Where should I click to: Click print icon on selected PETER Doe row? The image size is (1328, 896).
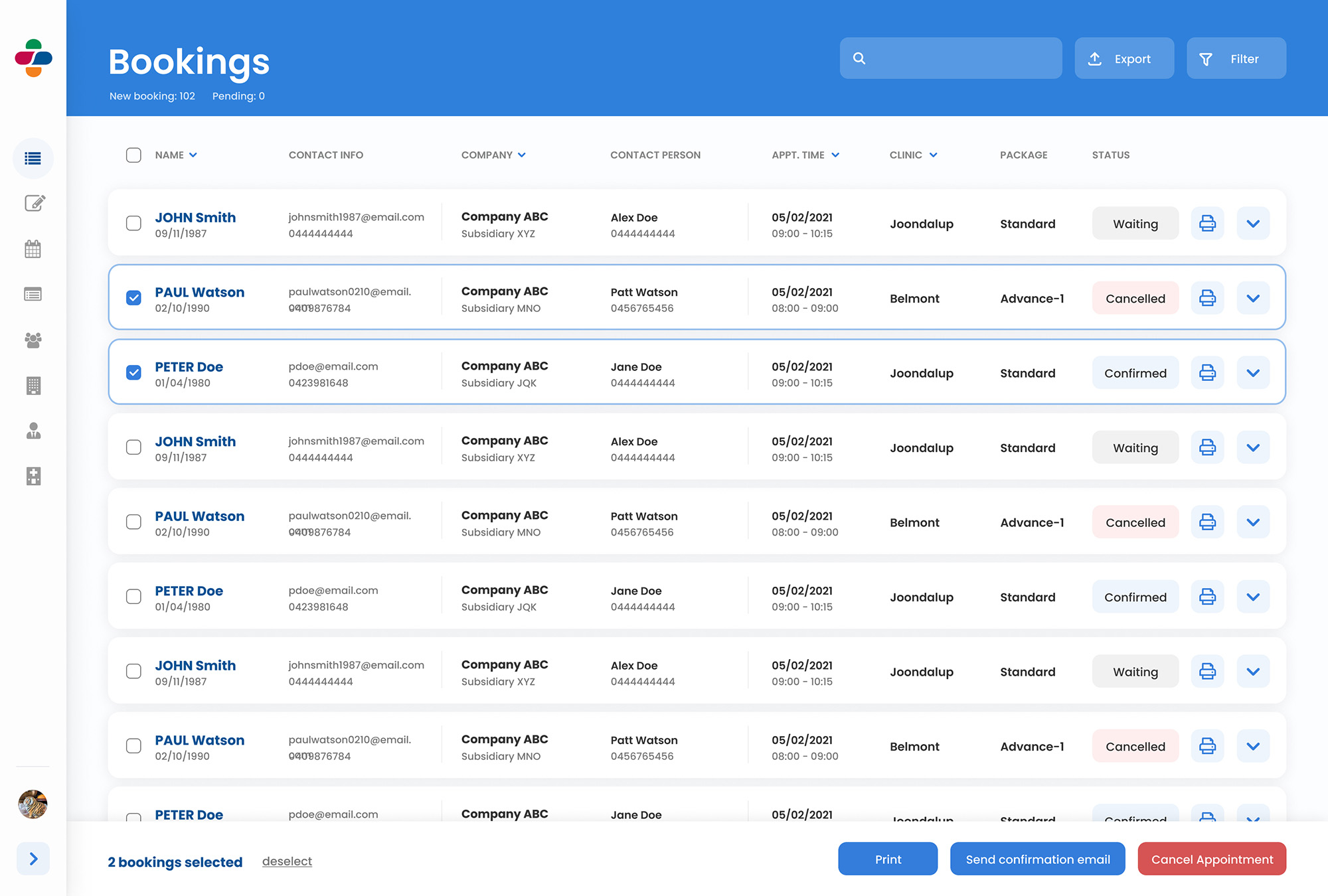pyautogui.click(x=1207, y=373)
